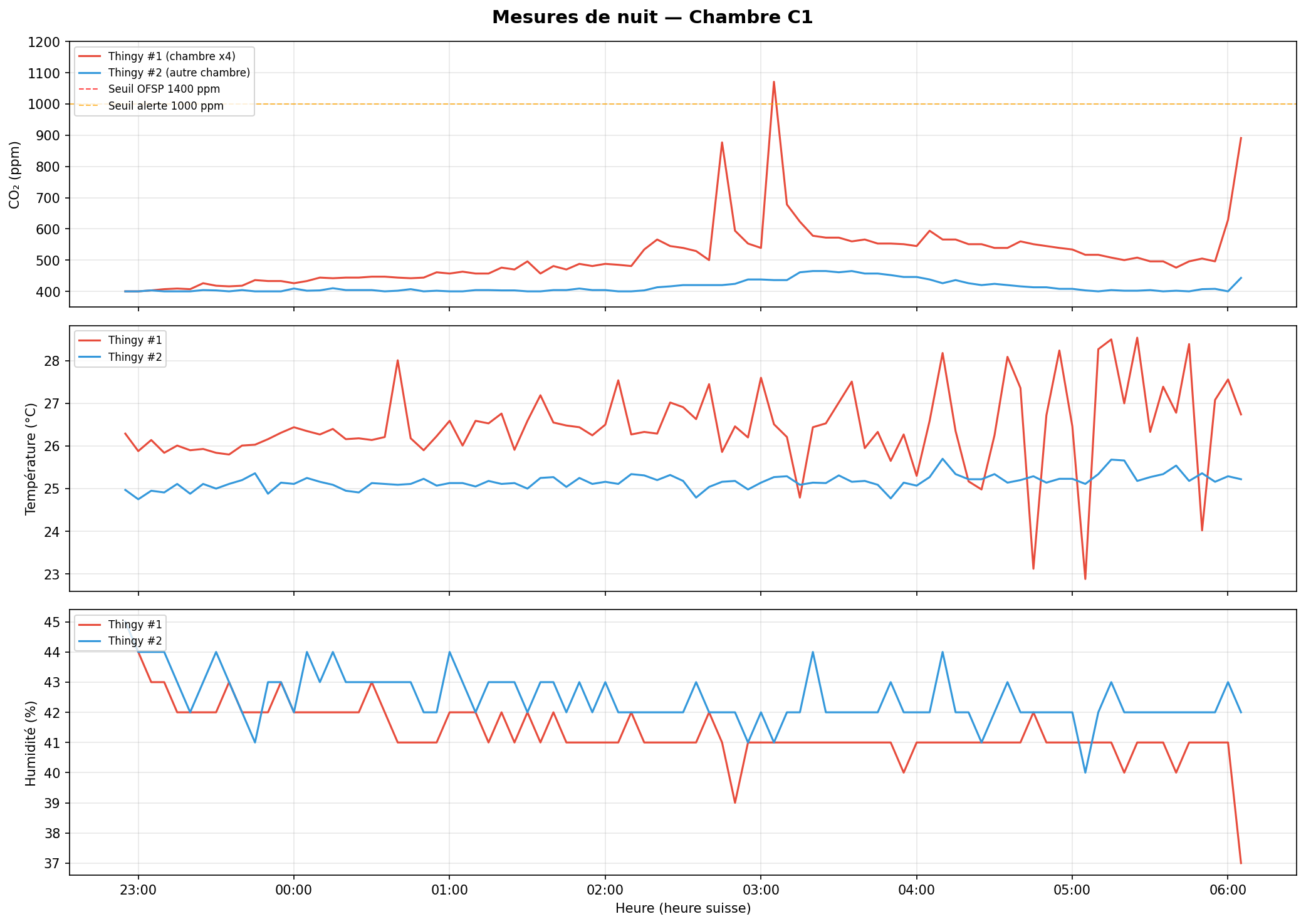
Task: Click the '40' humidity tick label
Action: pos(52,773)
